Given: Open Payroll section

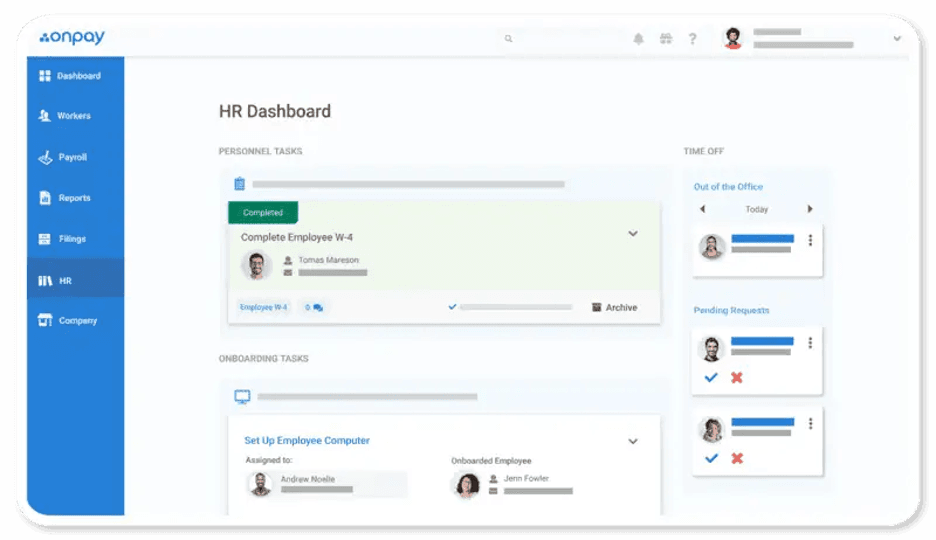Looking at the screenshot, I should (x=75, y=158).
